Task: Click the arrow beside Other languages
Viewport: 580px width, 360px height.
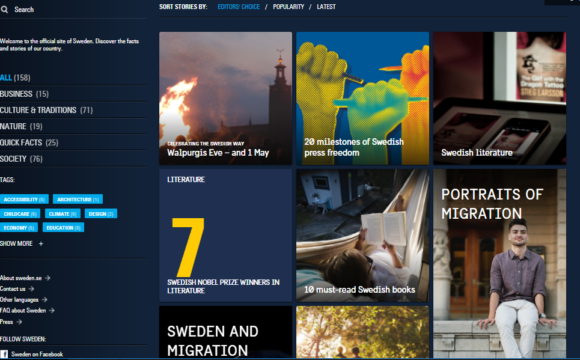Action: tap(44, 299)
